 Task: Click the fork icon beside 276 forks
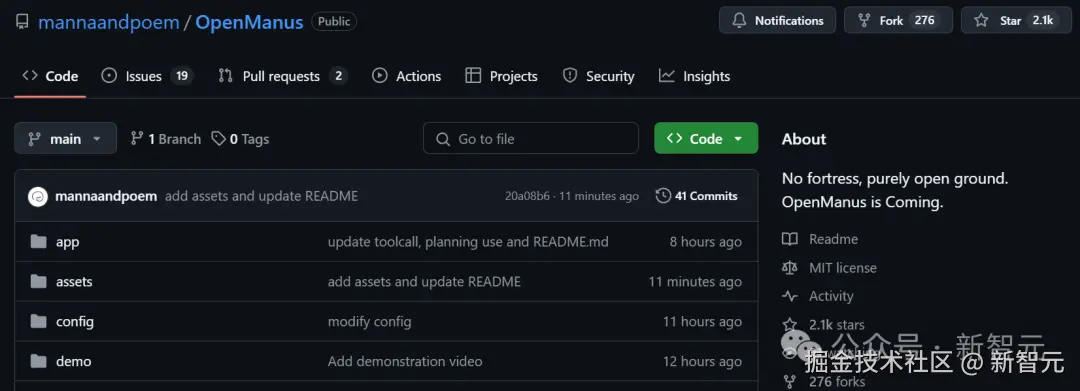[x=789, y=381]
